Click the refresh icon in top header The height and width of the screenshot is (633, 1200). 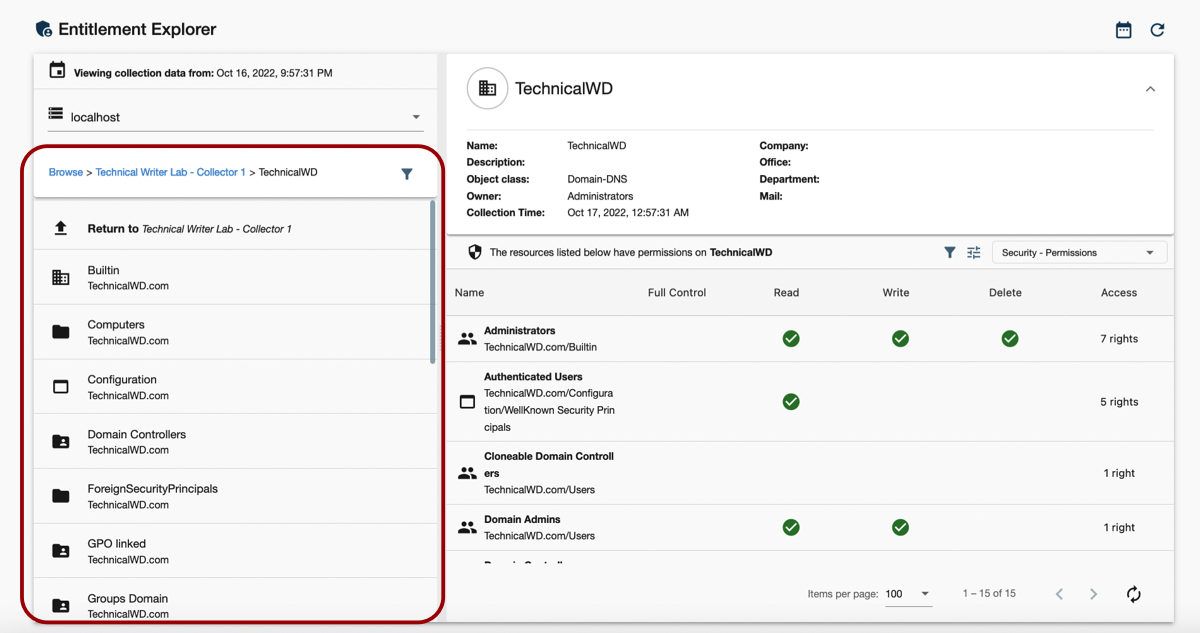click(x=1157, y=30)
